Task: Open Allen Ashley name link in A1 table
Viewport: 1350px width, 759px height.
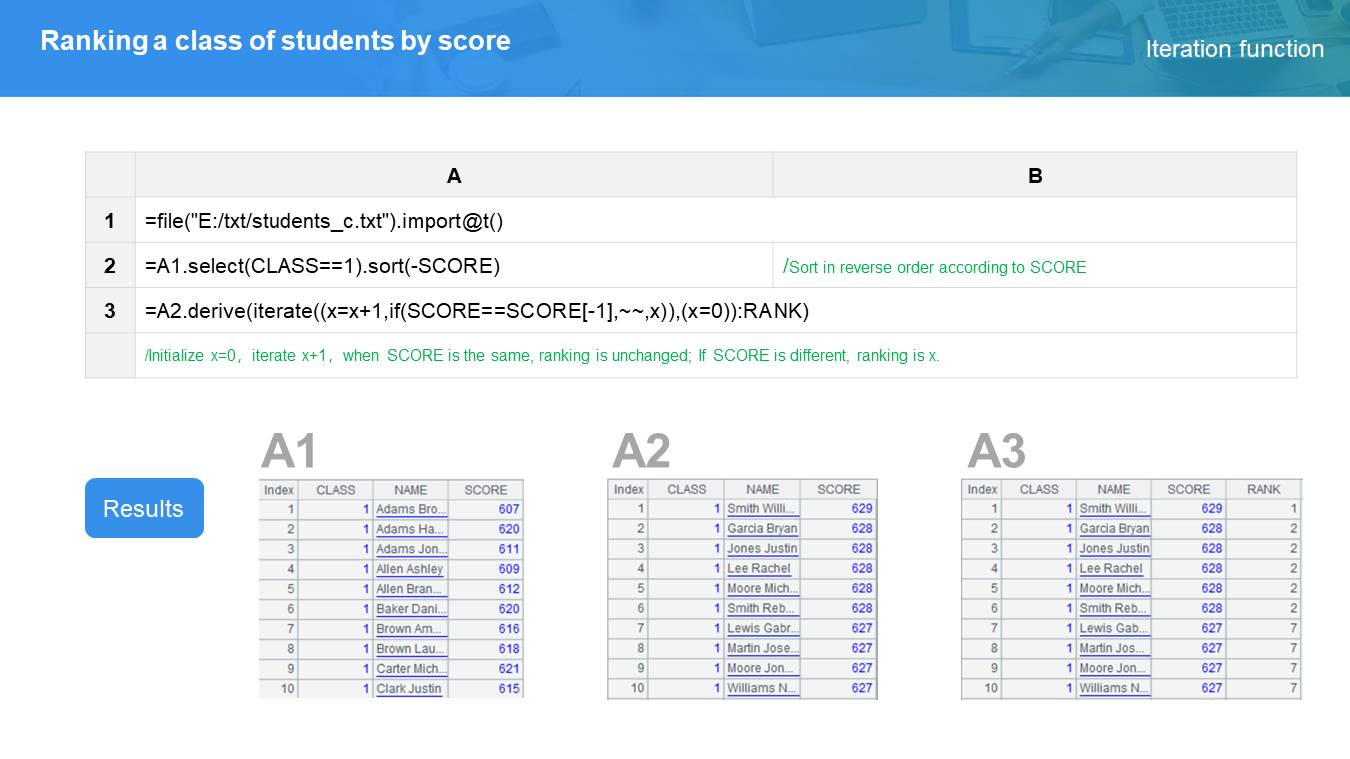Action: 409,569
